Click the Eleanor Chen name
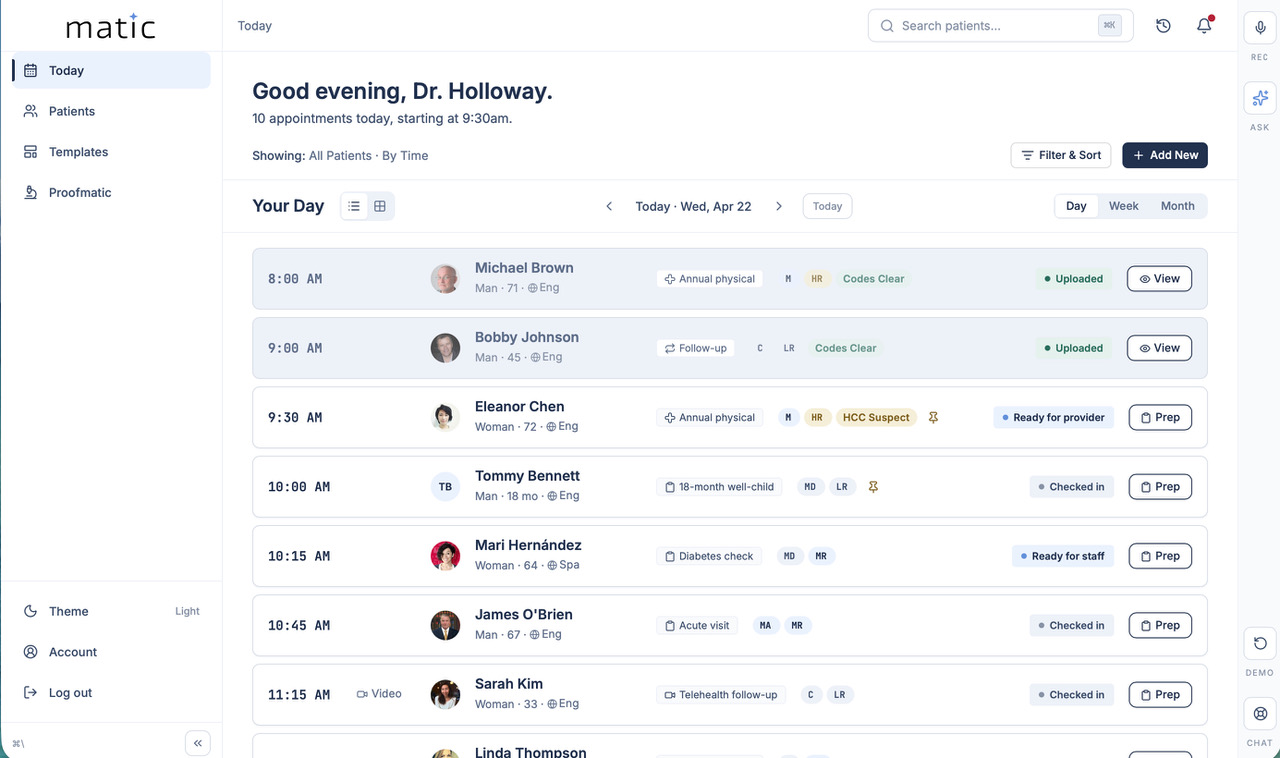Image resolution: width=1280 pixels, height=758 pixels. 519,406
